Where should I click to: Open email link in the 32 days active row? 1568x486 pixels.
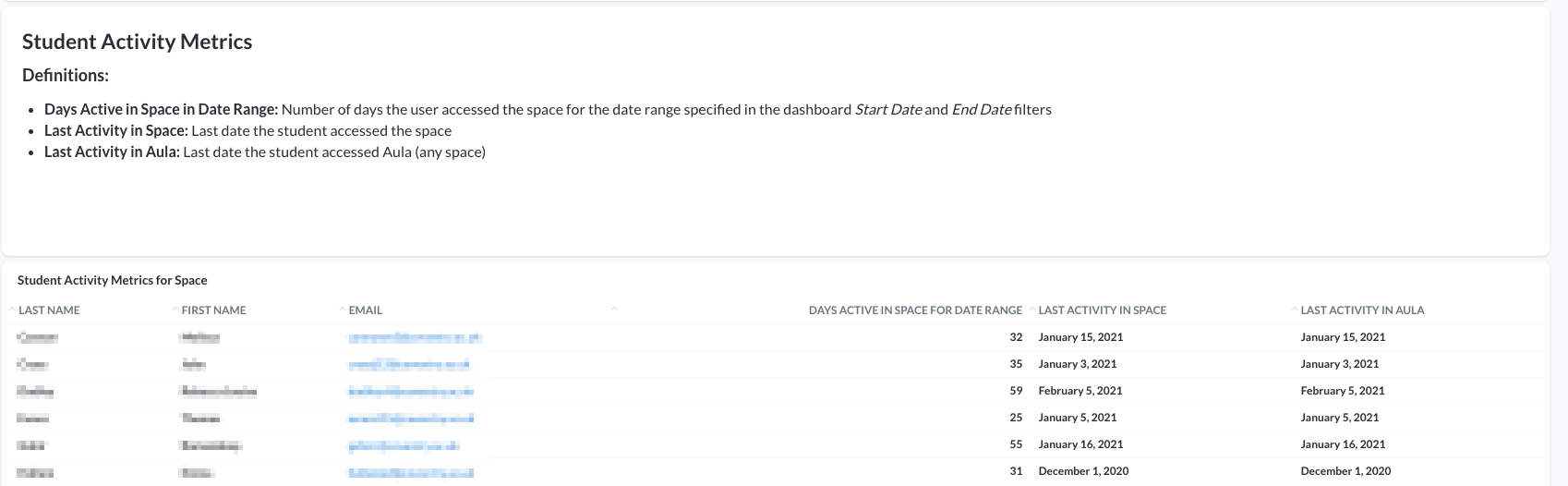(x=415, y=337)
